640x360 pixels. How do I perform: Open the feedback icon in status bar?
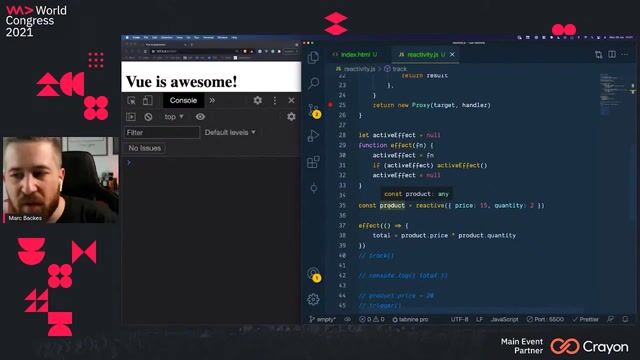point(610,319)
